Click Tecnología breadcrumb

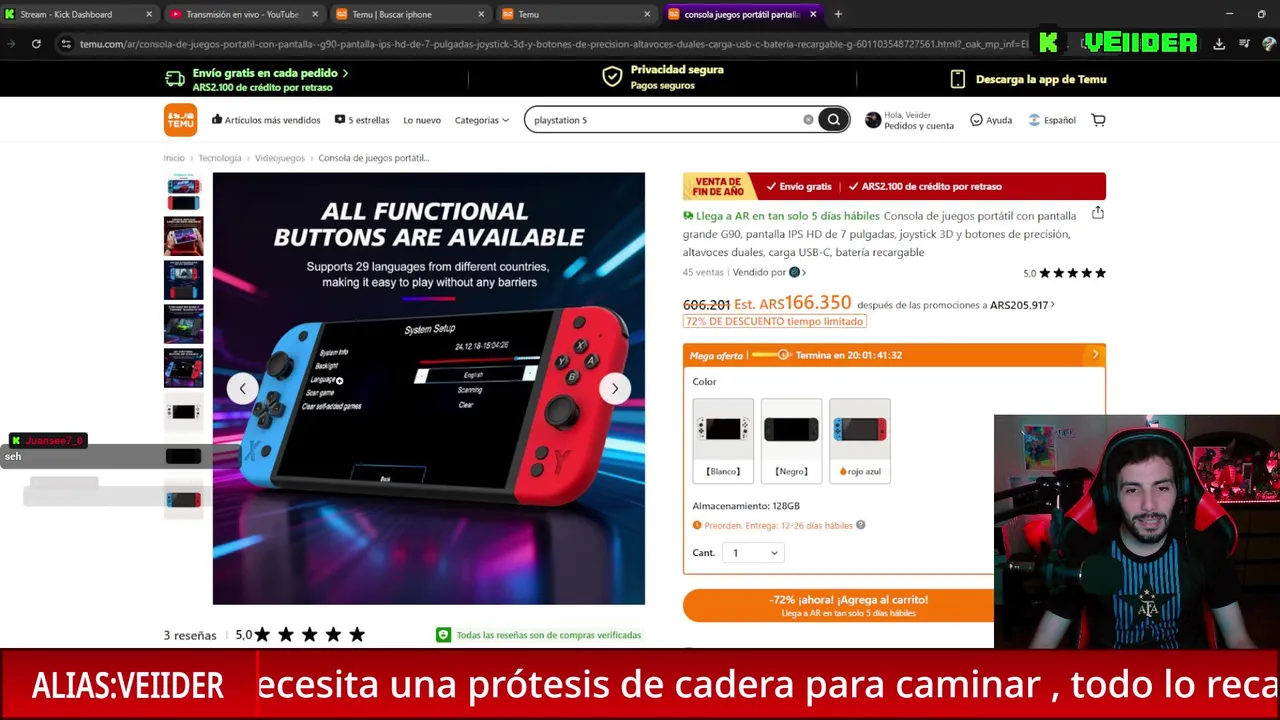(220, 158)
